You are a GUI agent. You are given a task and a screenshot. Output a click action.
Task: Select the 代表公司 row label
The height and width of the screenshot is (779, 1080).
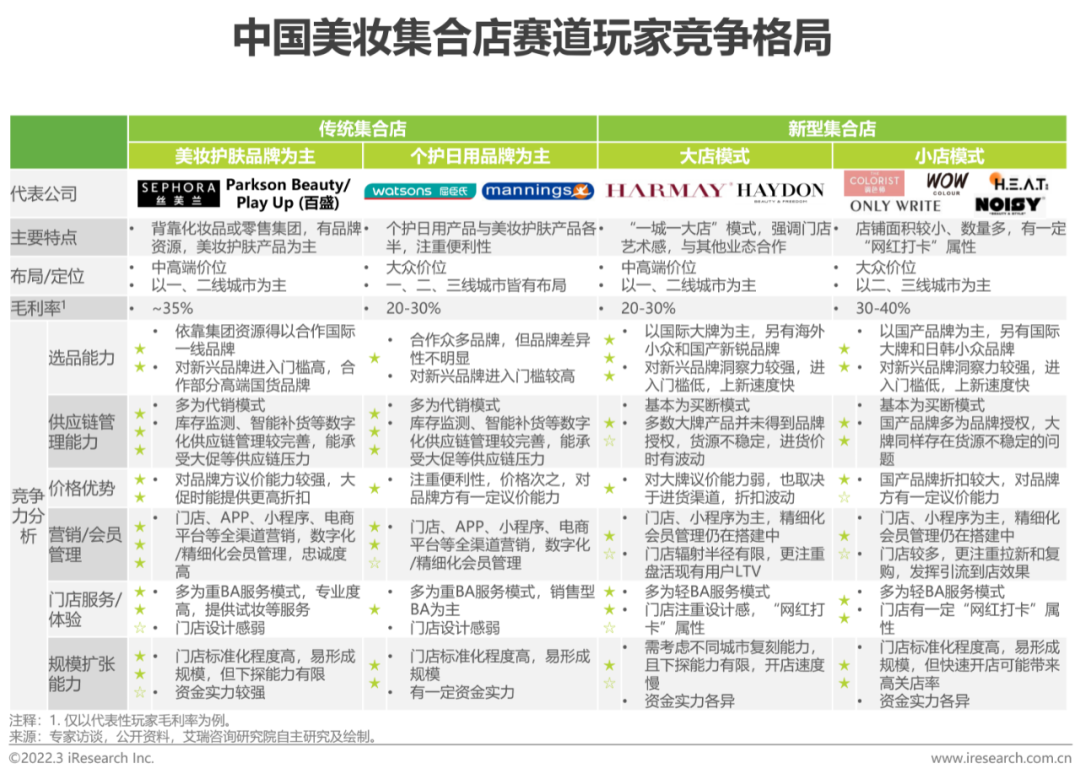coord(43,194)
